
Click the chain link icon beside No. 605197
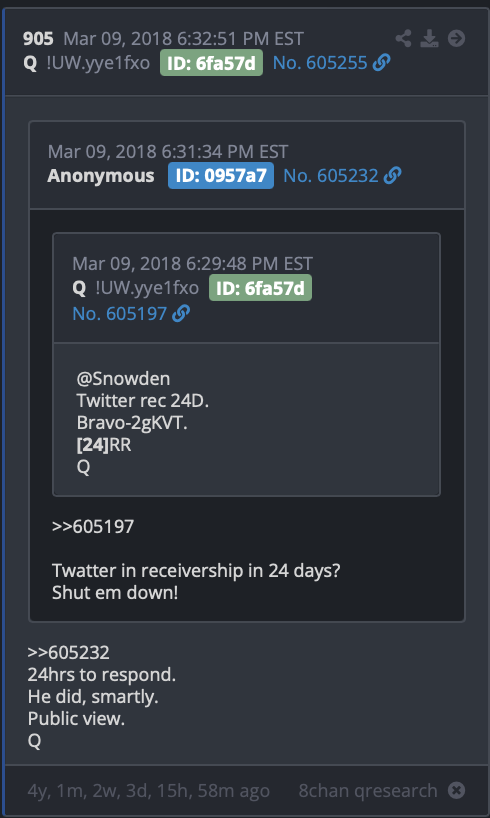pyautogui.click(x=181, y=314)
